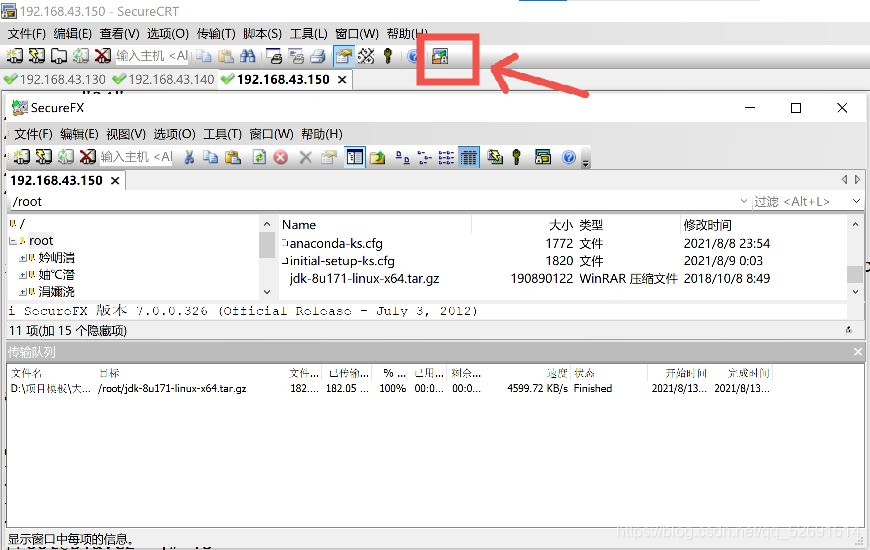This screenshot has width=870, height=550.
Task: Expand third subfolder under root
Action: tap(22, 292)
